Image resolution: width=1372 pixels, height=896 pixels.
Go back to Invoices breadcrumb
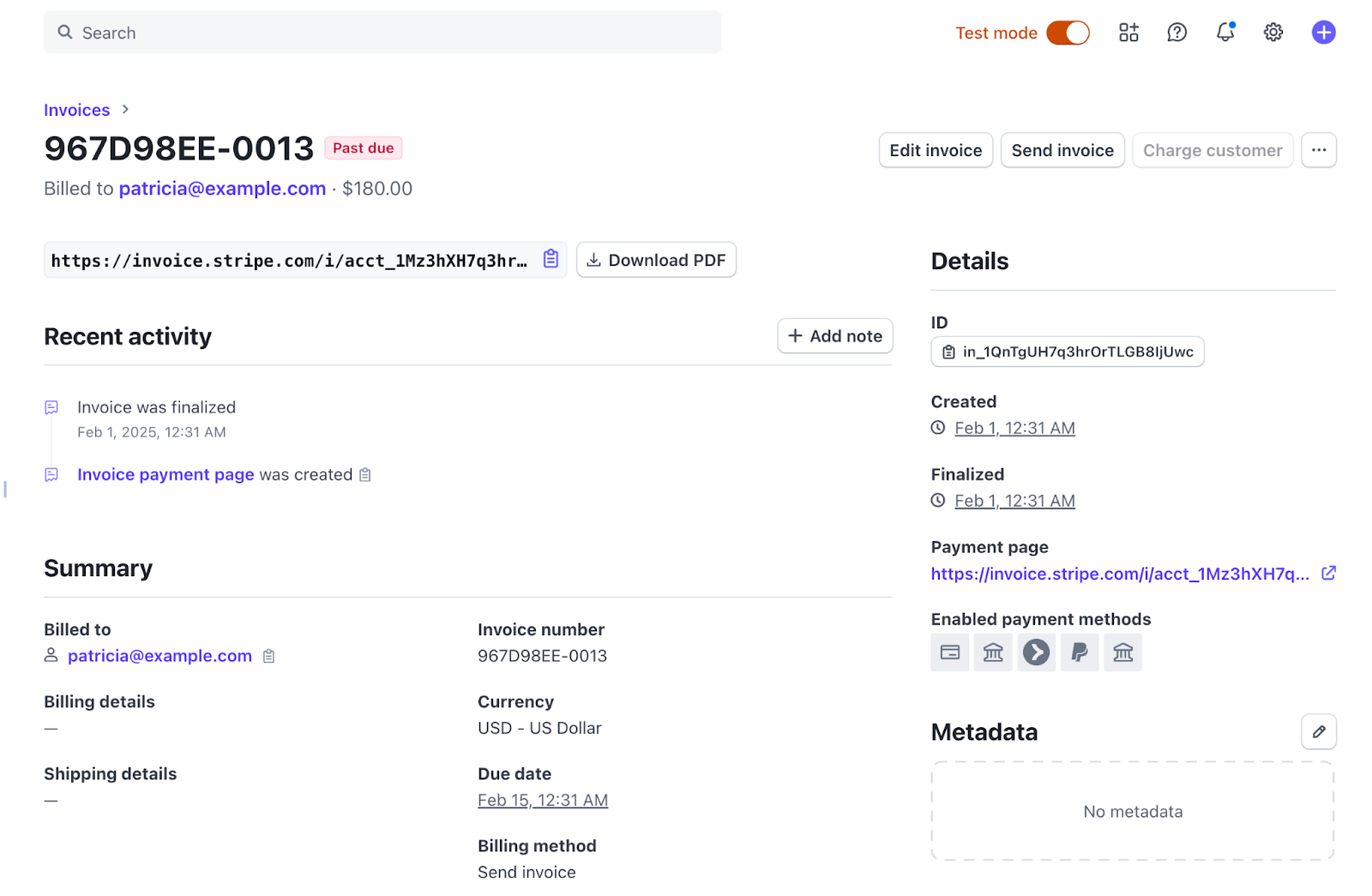pyautogui.click(x=77, y=110)
